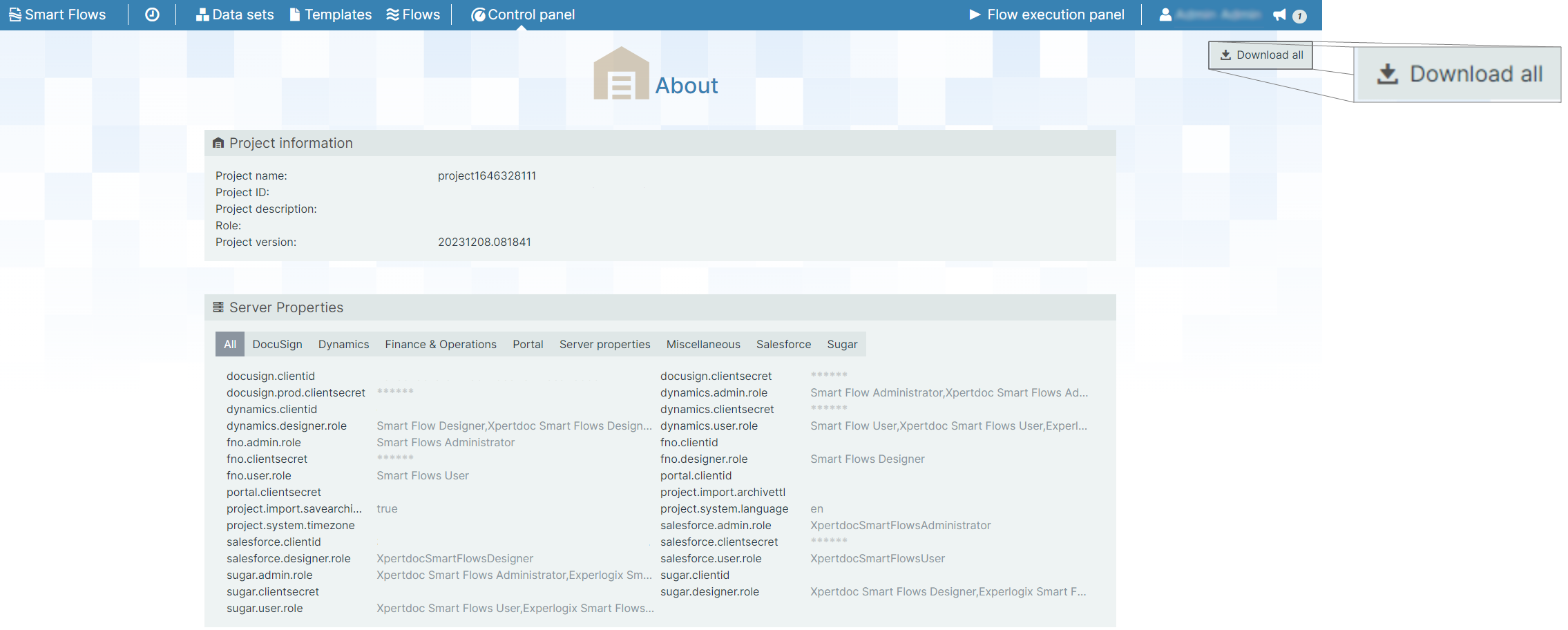Select docusign.prod.clientsecret property
The width and height of the screenshot is (1568, 630).
click(296, 392)
